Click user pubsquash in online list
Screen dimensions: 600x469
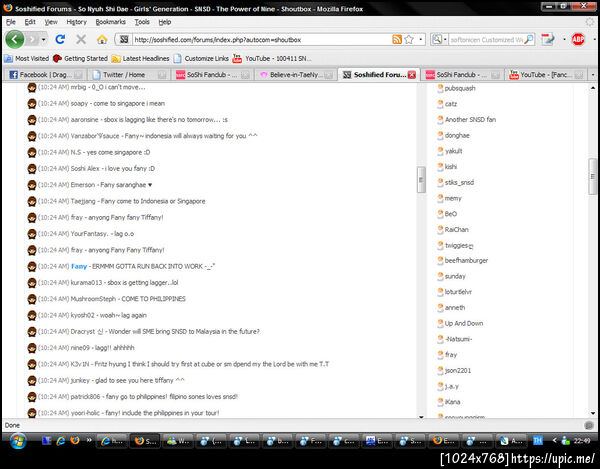point(460,88)
